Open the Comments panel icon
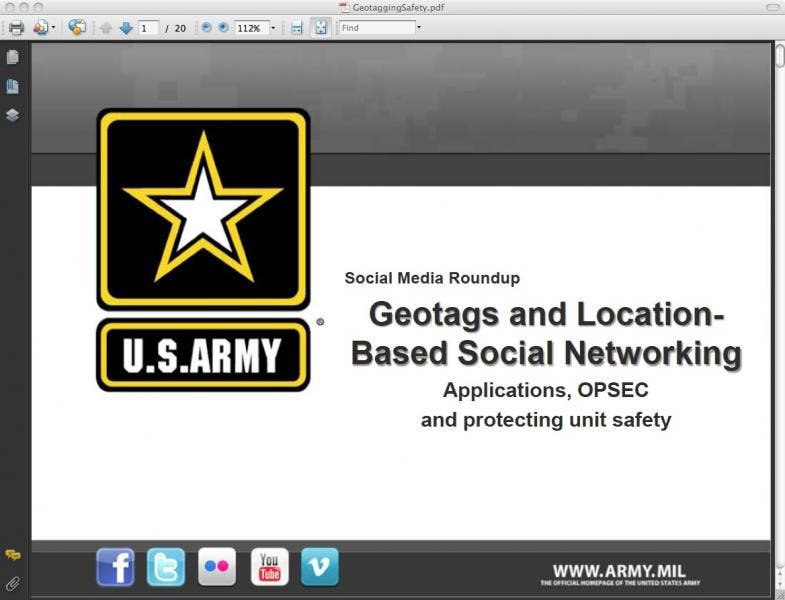 point(13,555)
